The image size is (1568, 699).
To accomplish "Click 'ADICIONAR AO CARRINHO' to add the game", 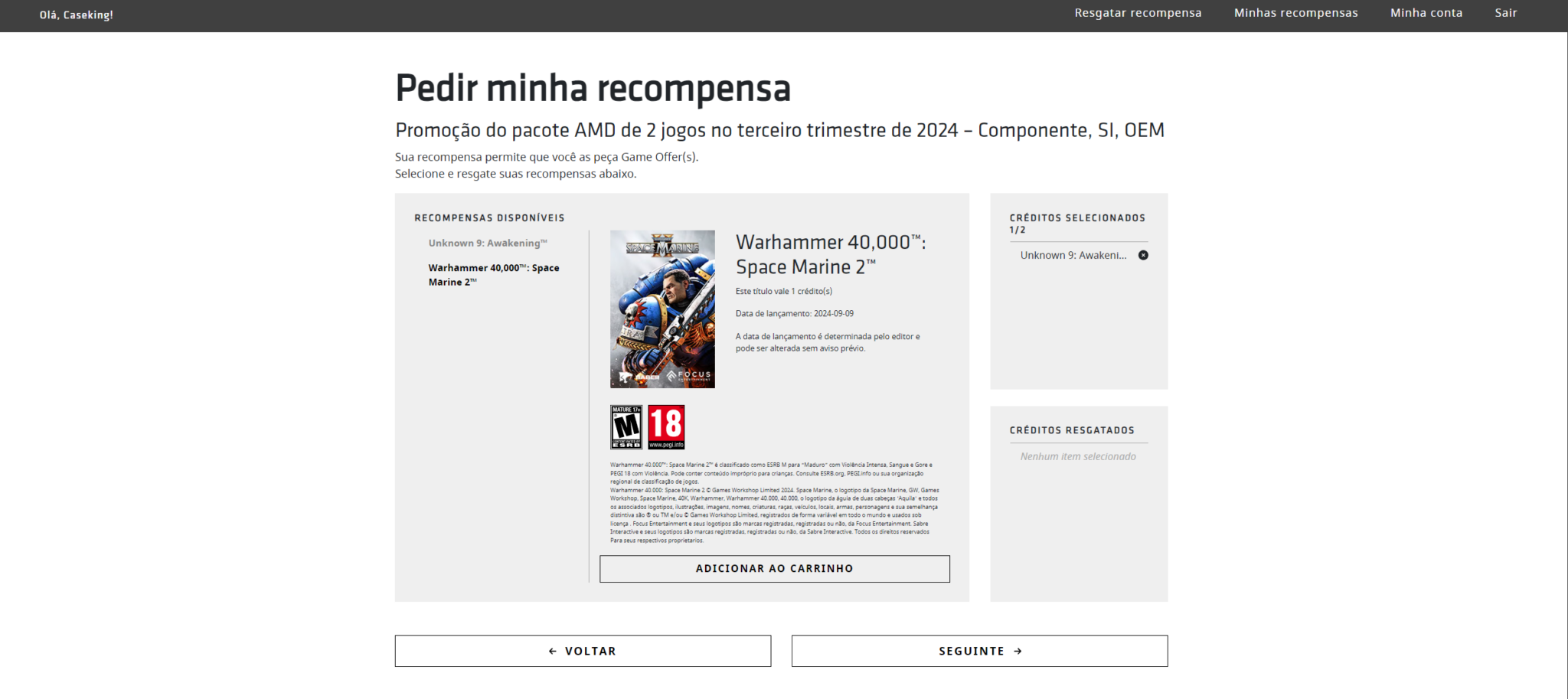I will (x=774, y=568).
